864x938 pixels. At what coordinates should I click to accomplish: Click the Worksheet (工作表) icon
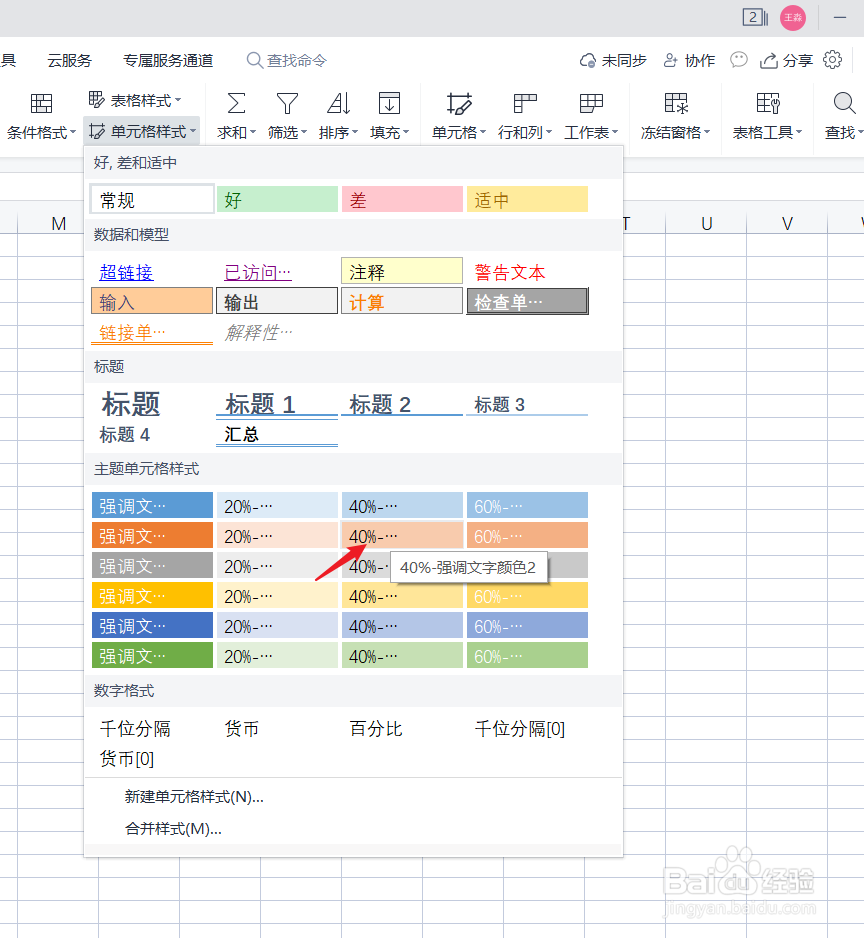click(591, 103)
